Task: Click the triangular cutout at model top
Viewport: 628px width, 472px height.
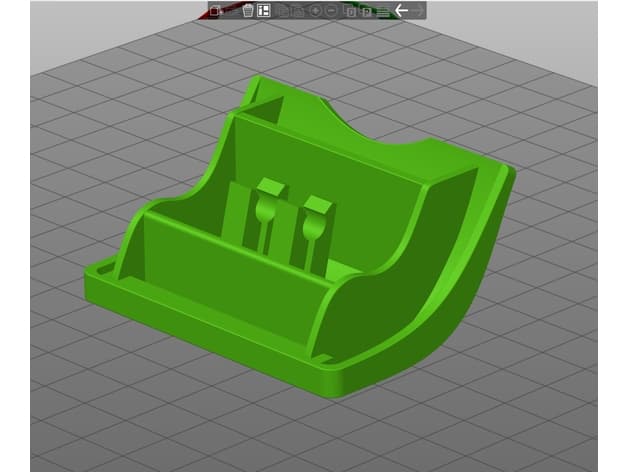Action: (270, 108)
